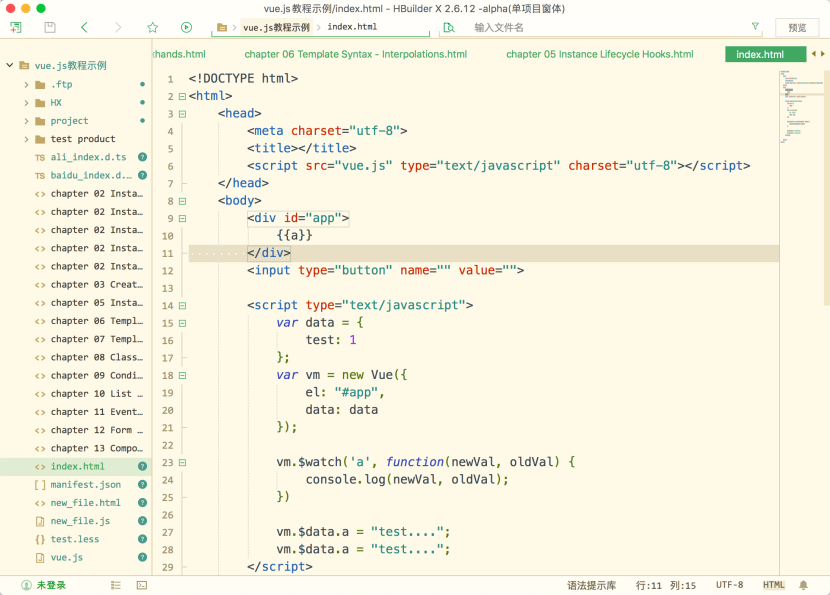Click the status badge beside new_file.js
Viewport: 830px width, 595px height.
coord(142,521)
